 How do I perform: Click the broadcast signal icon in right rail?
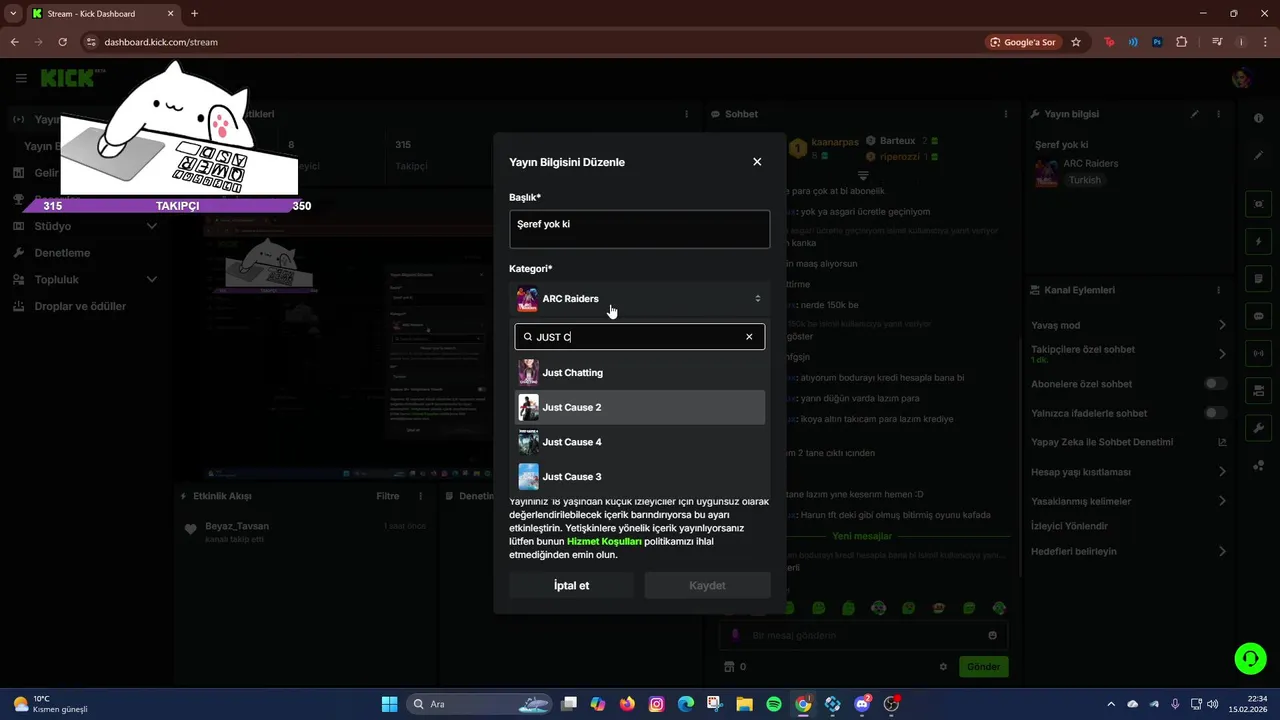[1258, 353]
